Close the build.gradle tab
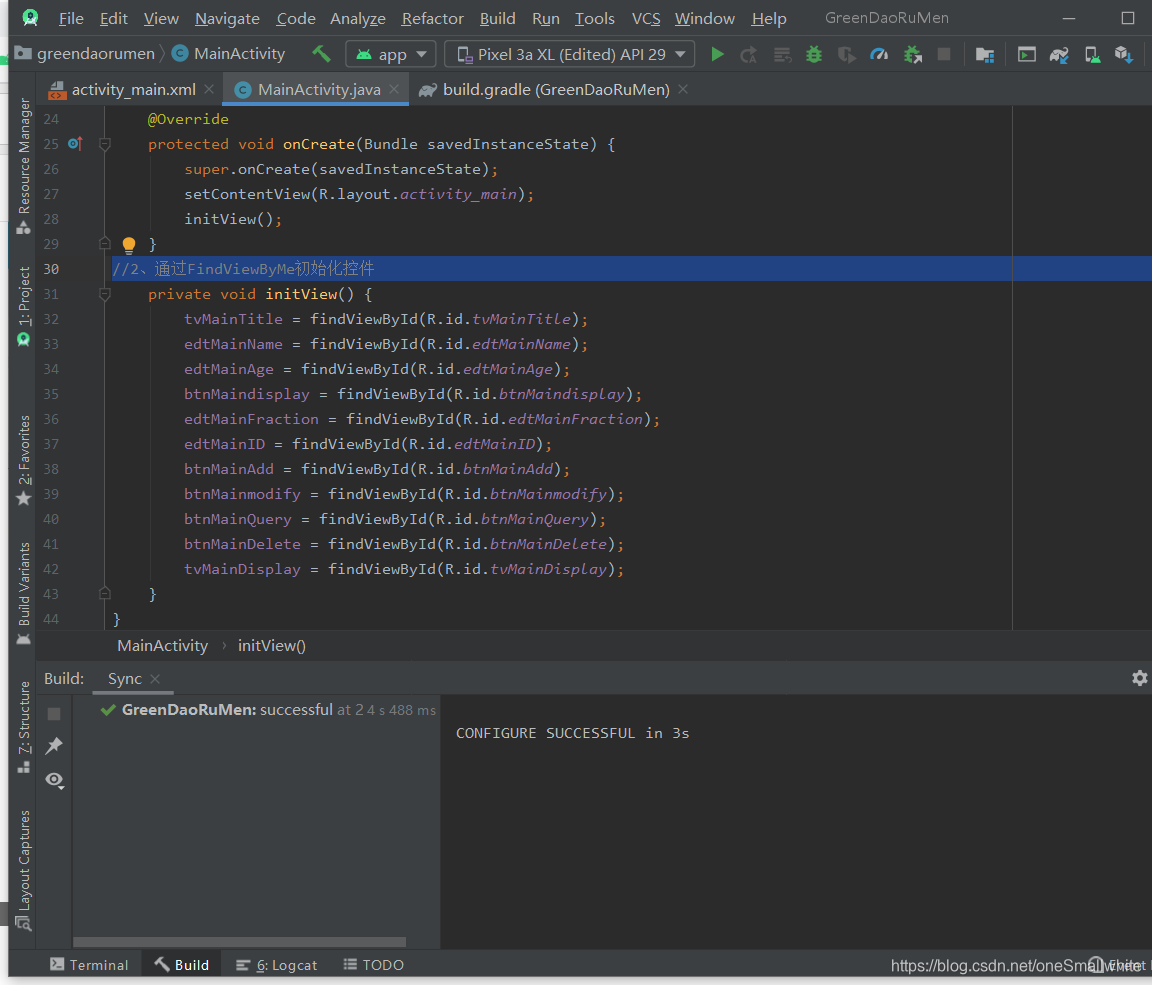Screen dimensions: 1152x985 tap(683, 90)
